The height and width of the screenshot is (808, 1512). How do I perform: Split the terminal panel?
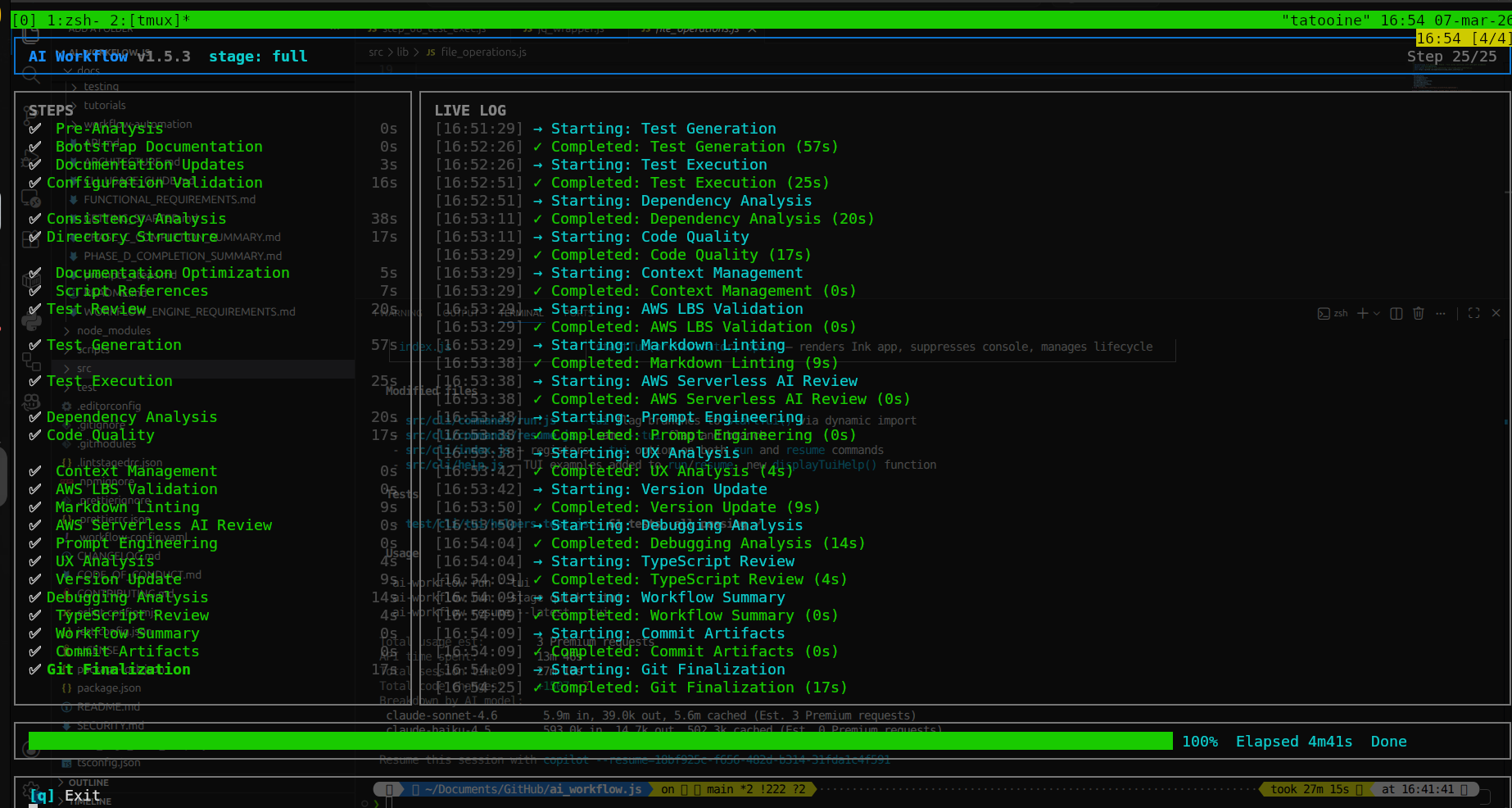[1397, 313]
